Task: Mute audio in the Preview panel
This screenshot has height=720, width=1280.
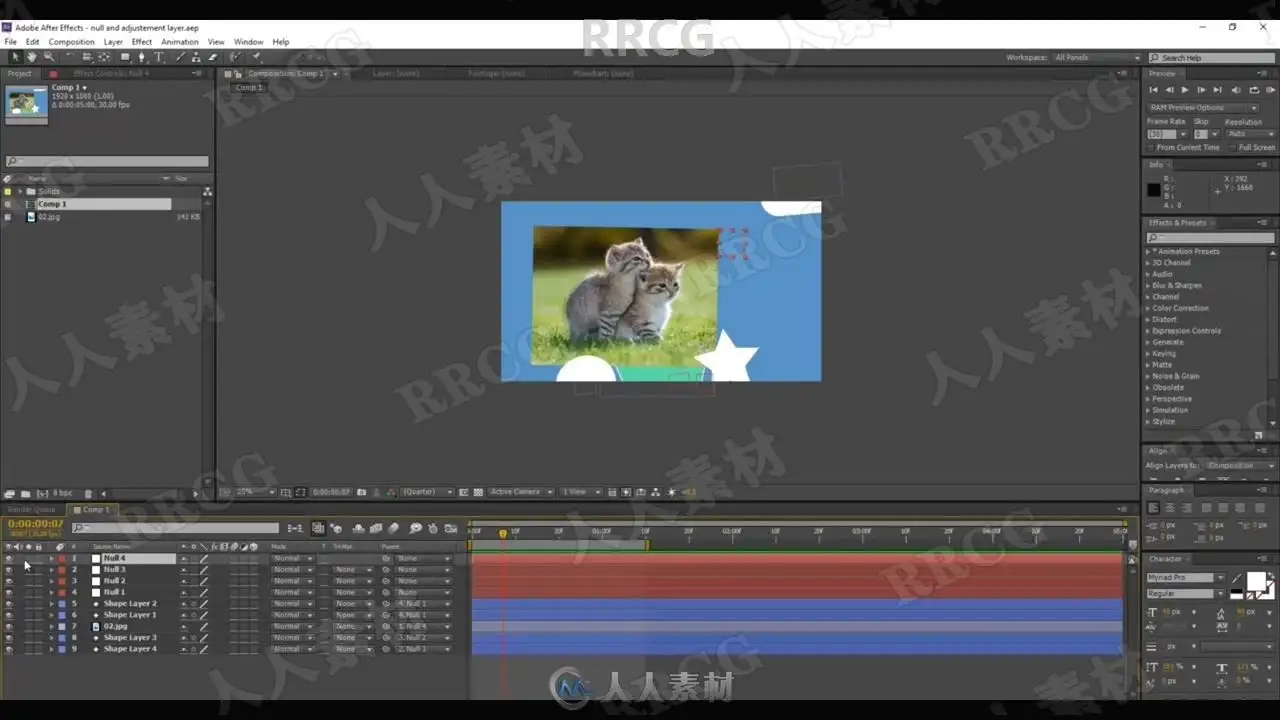Action: pos(1237,90)
